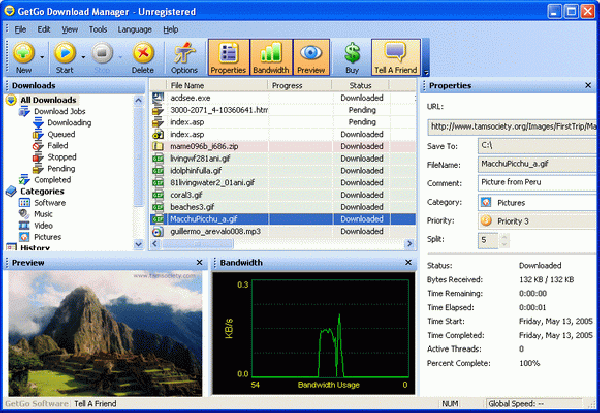Toggle the Preview panel eye button

[311, 57]
